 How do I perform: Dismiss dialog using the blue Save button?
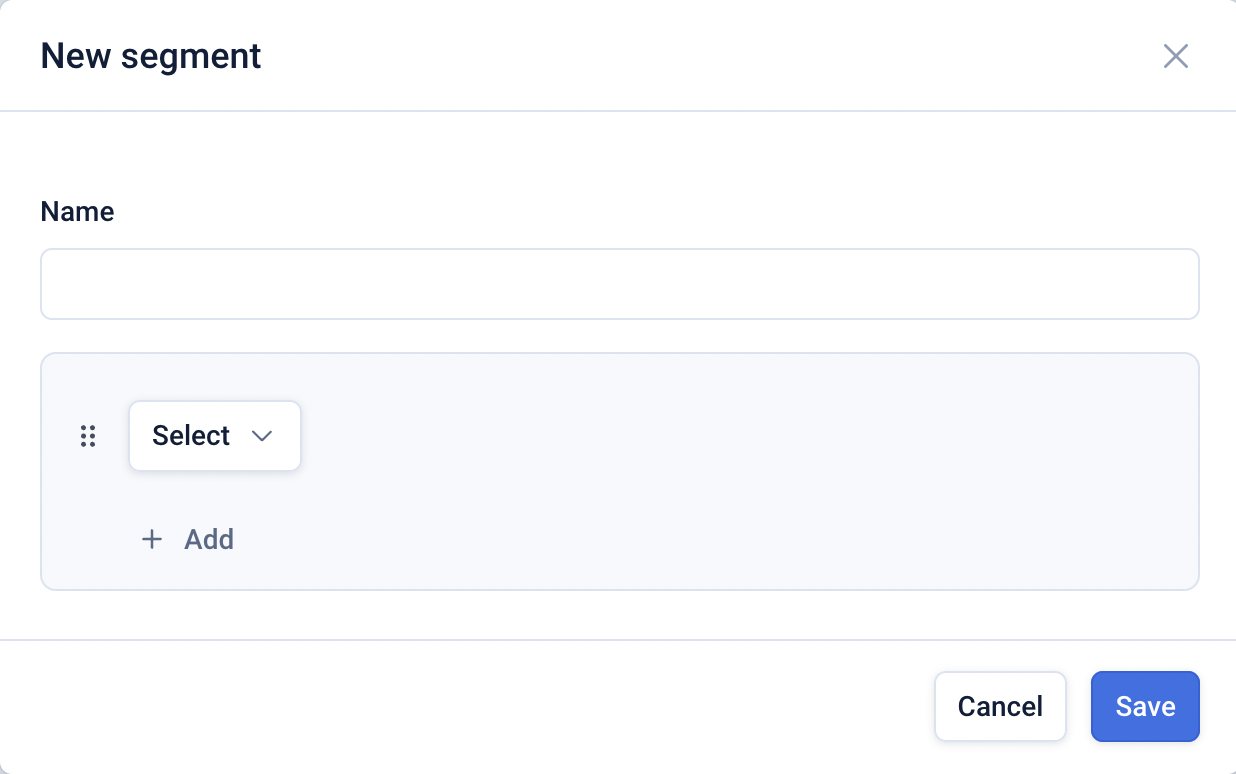[1144, 706]
